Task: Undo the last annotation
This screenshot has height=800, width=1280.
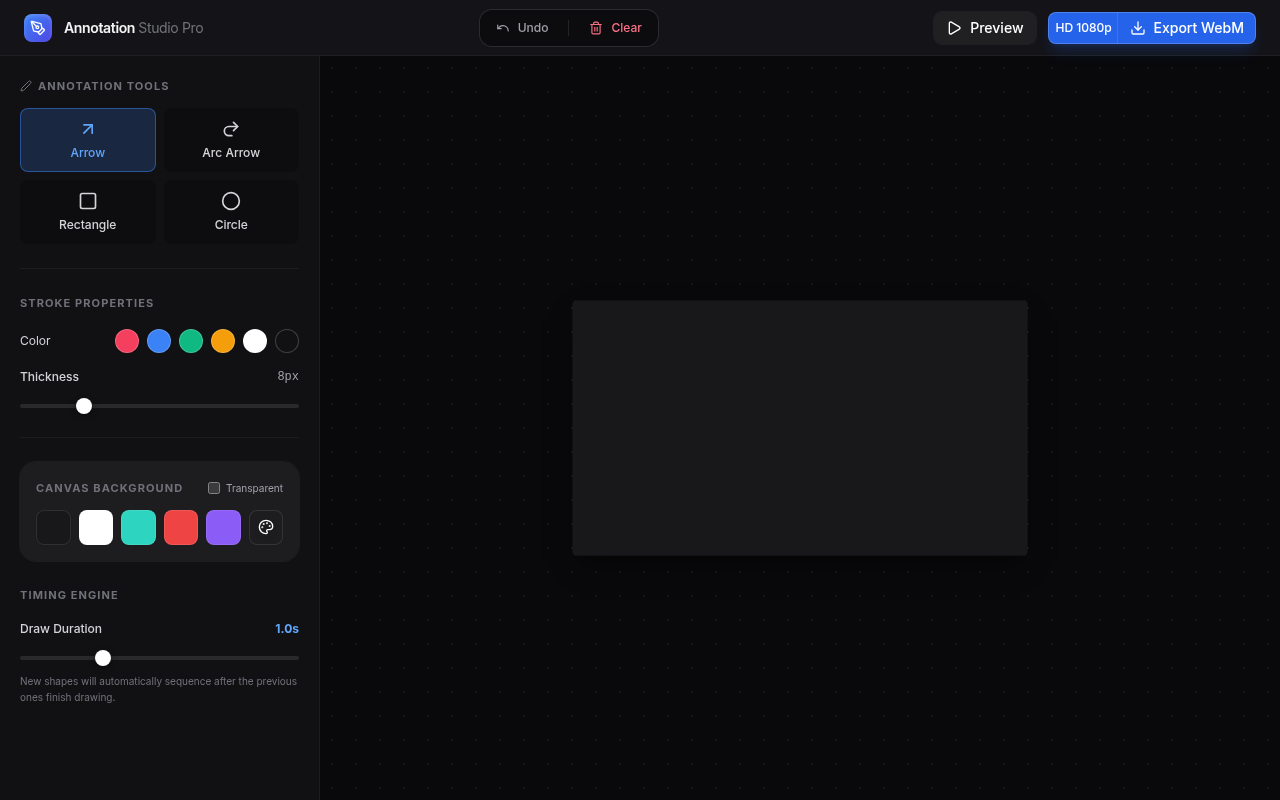Action: click(523, 28)
